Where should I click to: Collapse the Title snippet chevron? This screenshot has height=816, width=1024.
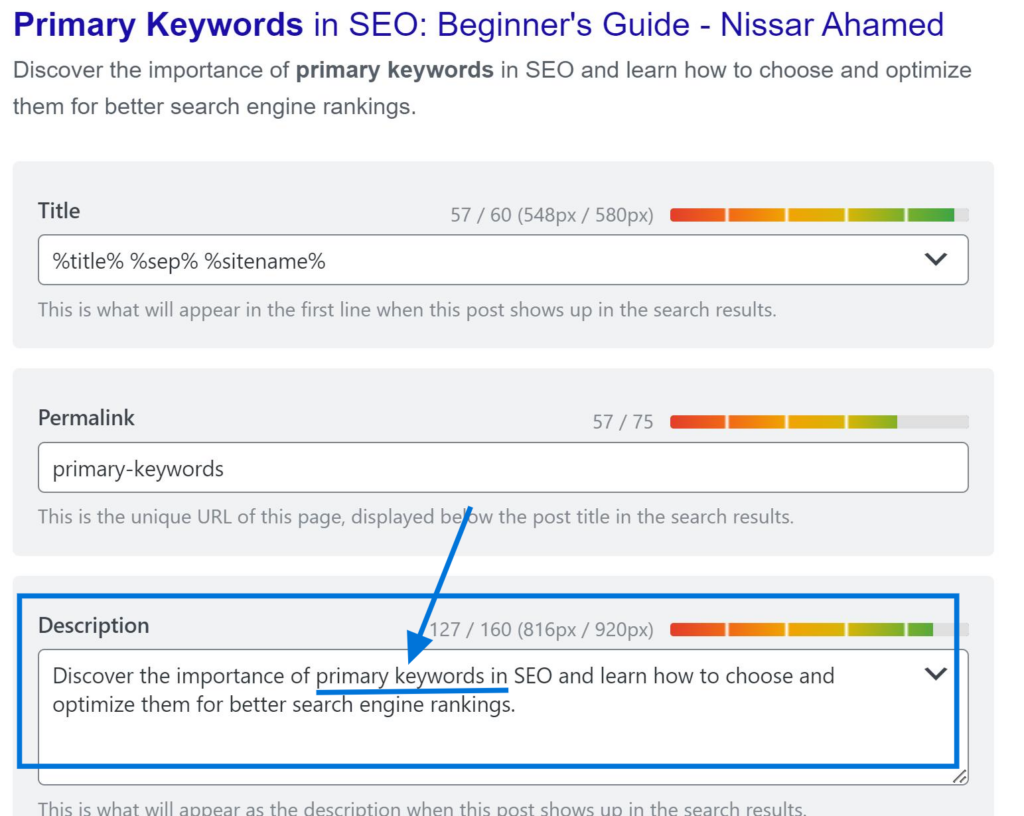pos(936,259)
